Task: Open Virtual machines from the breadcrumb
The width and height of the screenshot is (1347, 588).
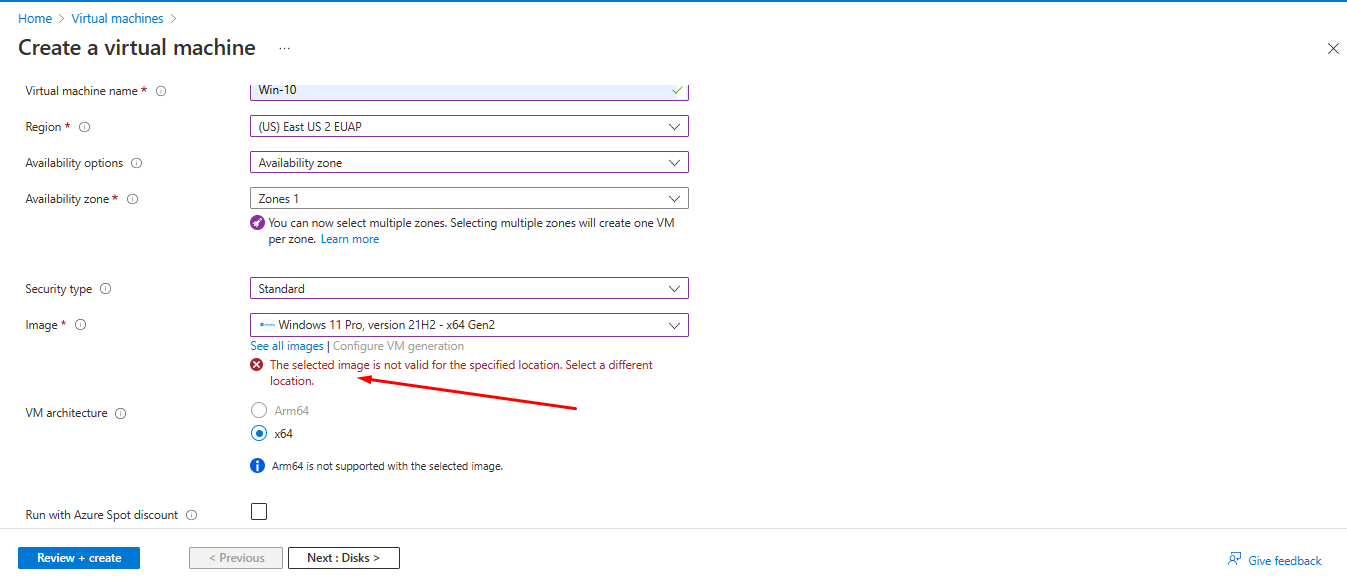Action: [x=117, y=17]
